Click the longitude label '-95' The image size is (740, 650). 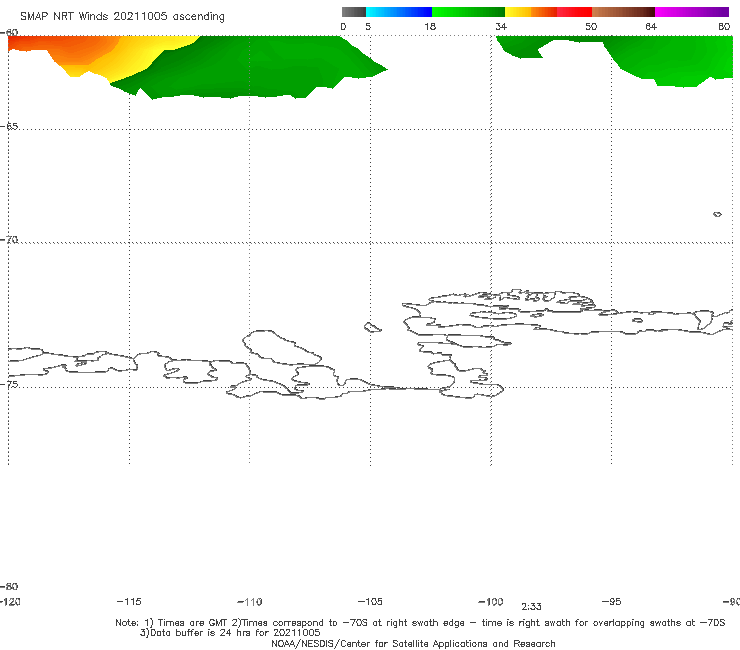[x=612, y=601]
